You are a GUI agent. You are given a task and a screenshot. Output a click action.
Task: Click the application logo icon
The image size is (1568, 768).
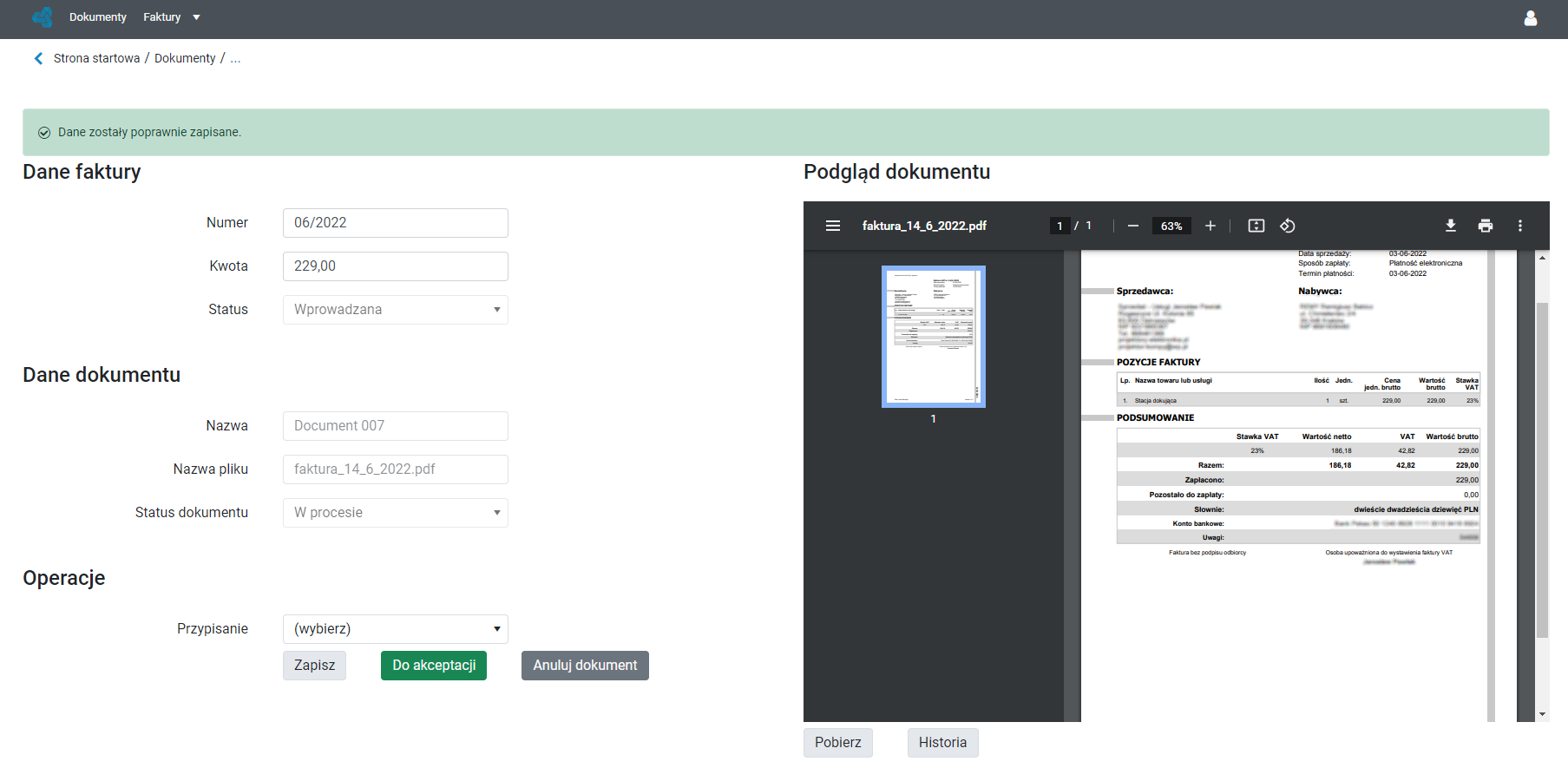42,17
